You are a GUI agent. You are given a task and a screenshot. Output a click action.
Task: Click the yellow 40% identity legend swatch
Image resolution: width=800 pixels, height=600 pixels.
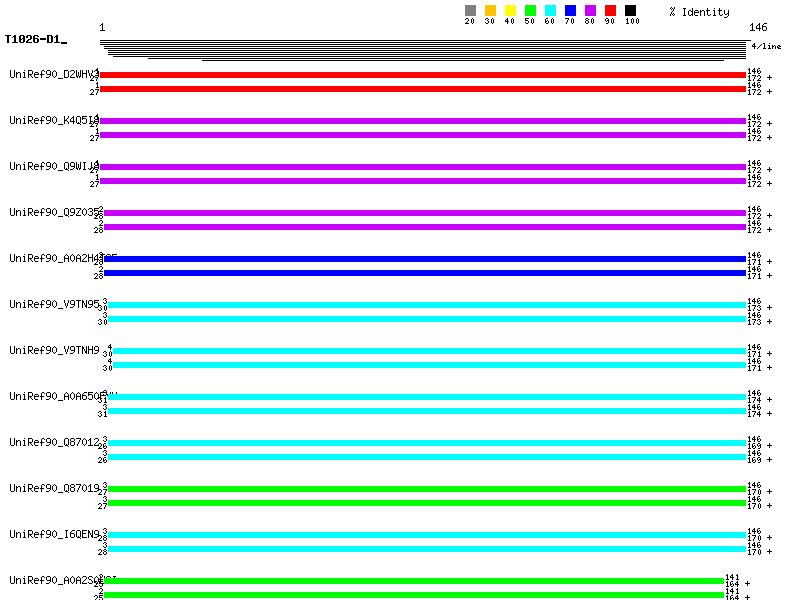pos(510,11)
